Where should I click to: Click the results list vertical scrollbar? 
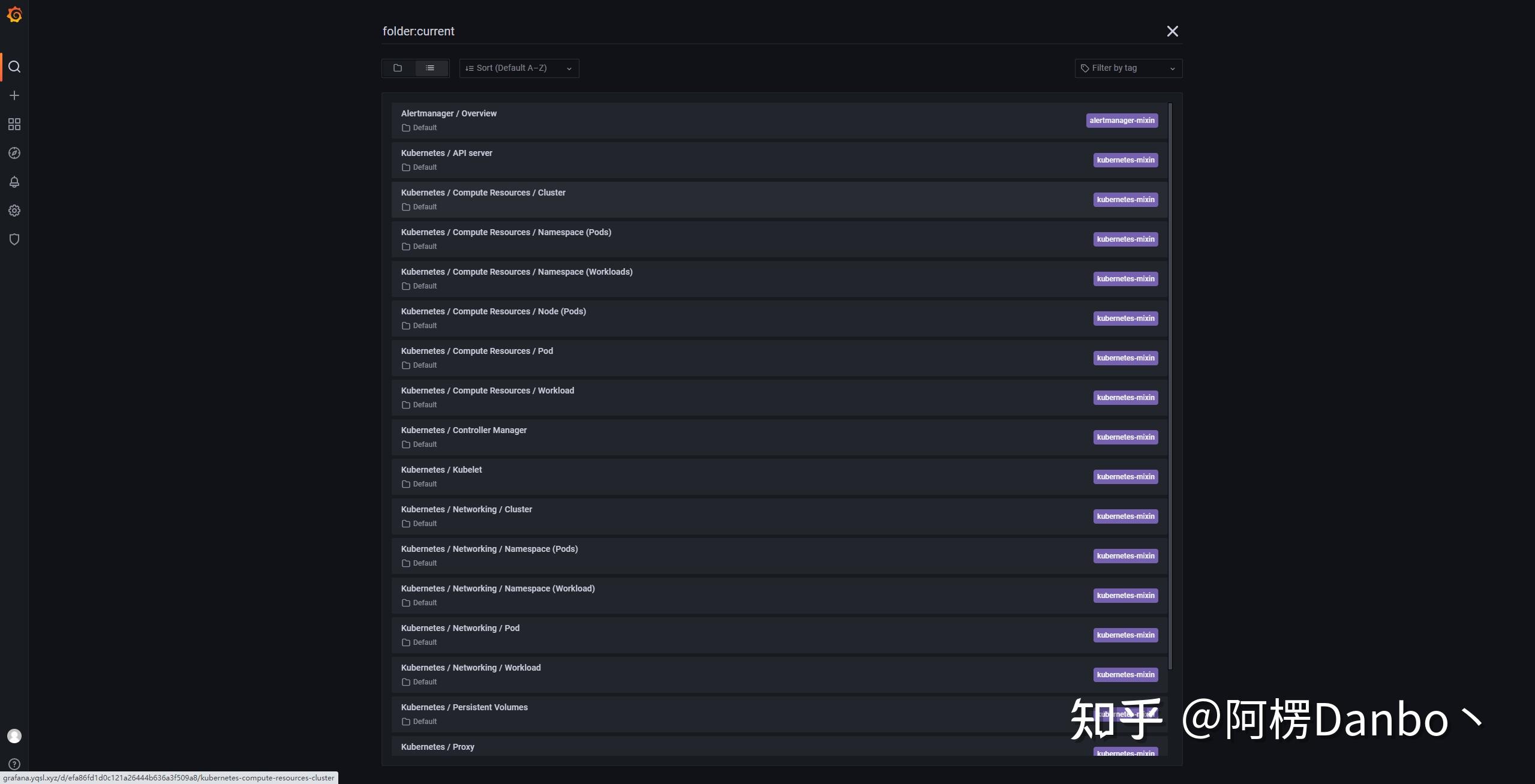(1170, 386)
